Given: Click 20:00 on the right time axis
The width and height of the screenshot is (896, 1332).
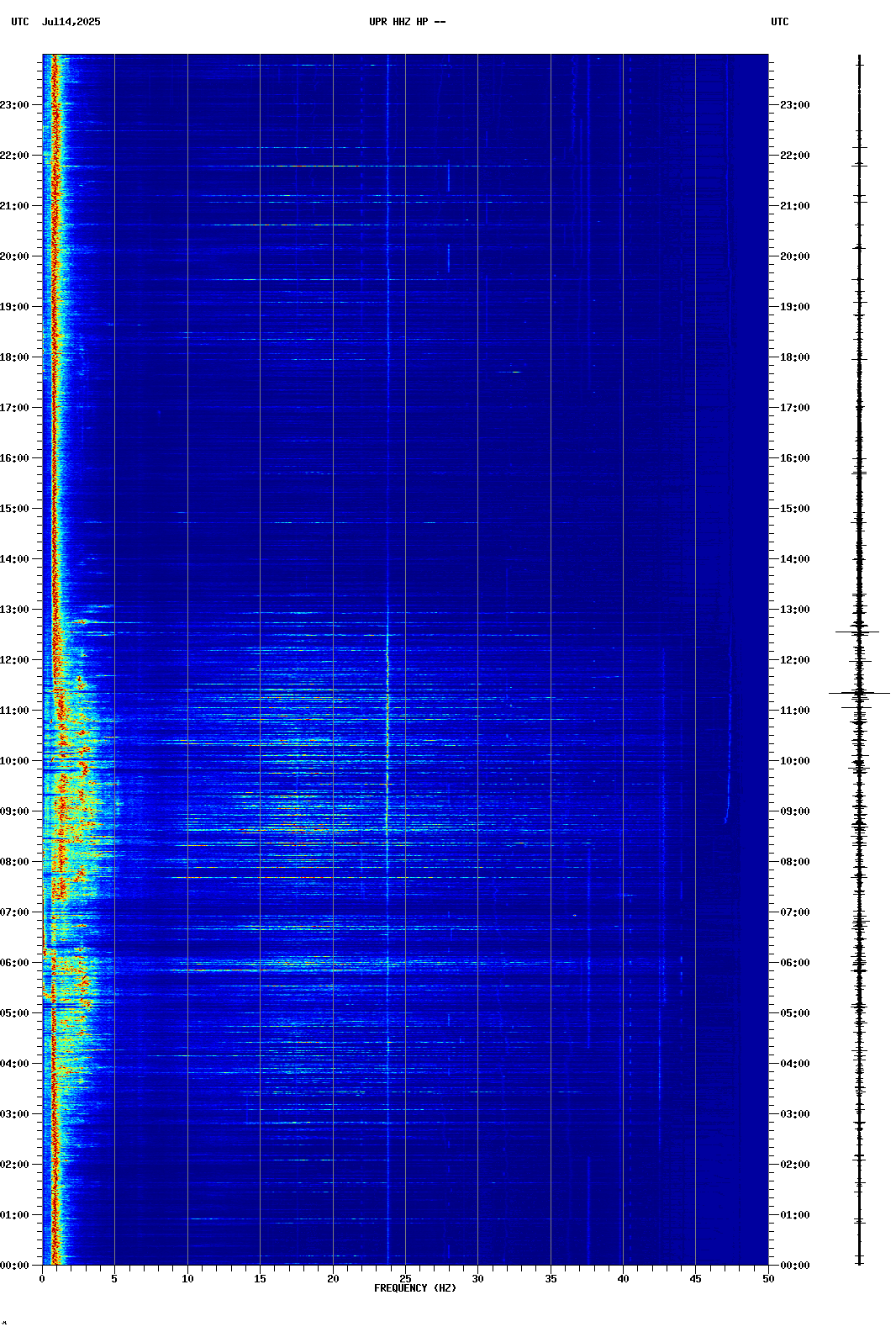Looking at the screenshot, I should (795, 256).
